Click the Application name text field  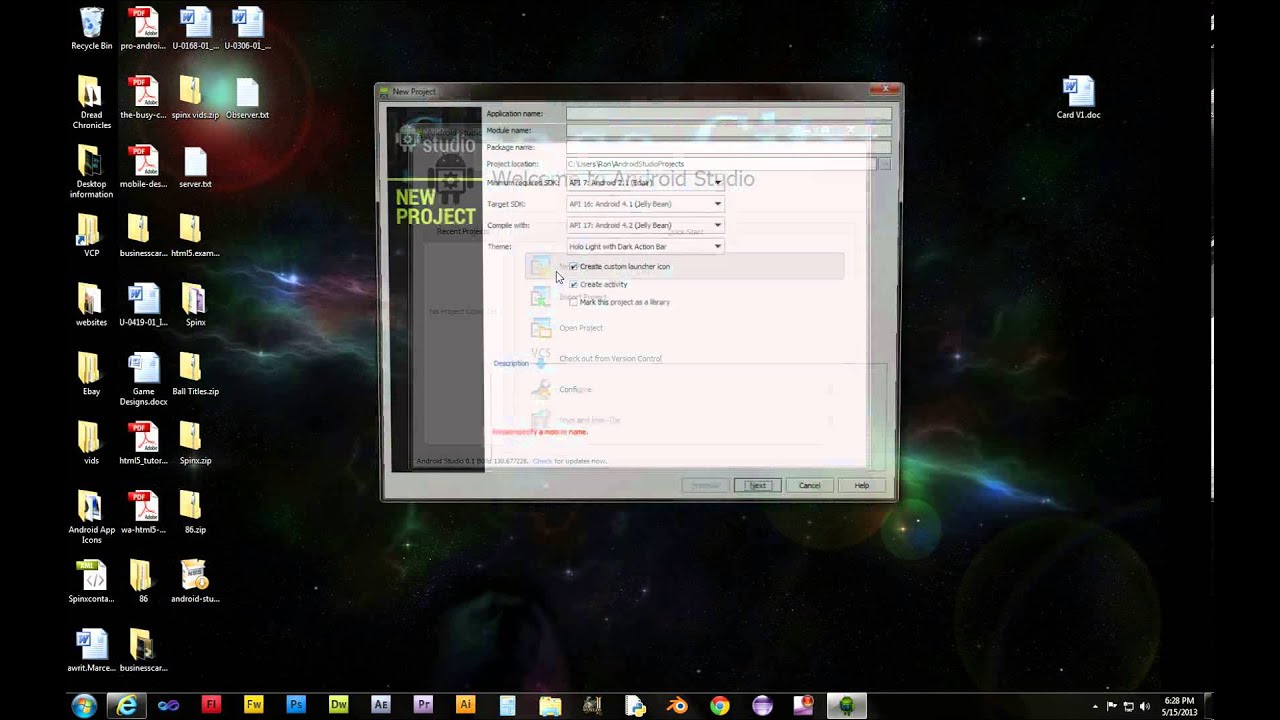pyautogui.click(x=728, y=114)
